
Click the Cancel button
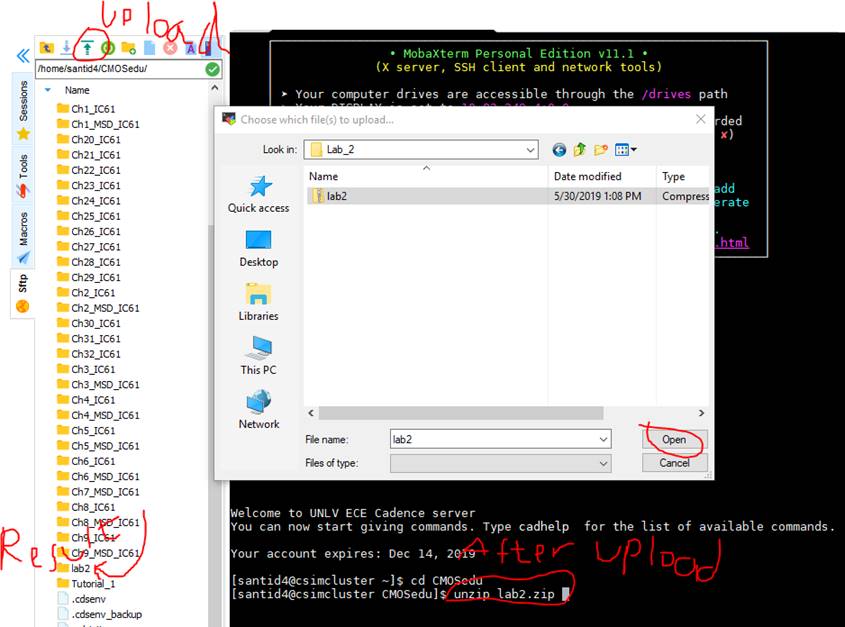[674, 463]
